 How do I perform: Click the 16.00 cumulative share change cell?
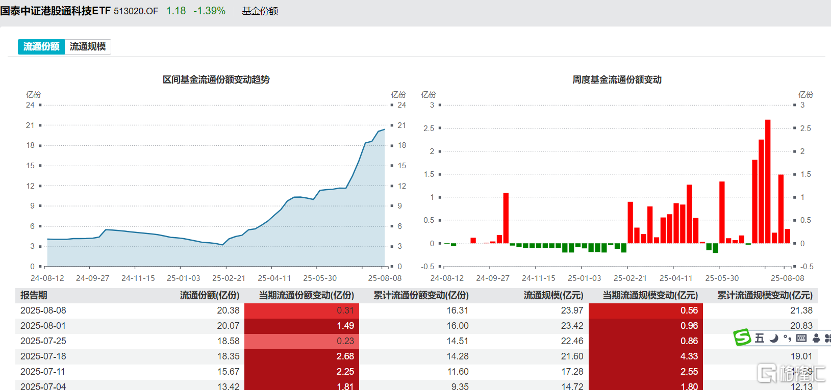[x=458, y=326]
